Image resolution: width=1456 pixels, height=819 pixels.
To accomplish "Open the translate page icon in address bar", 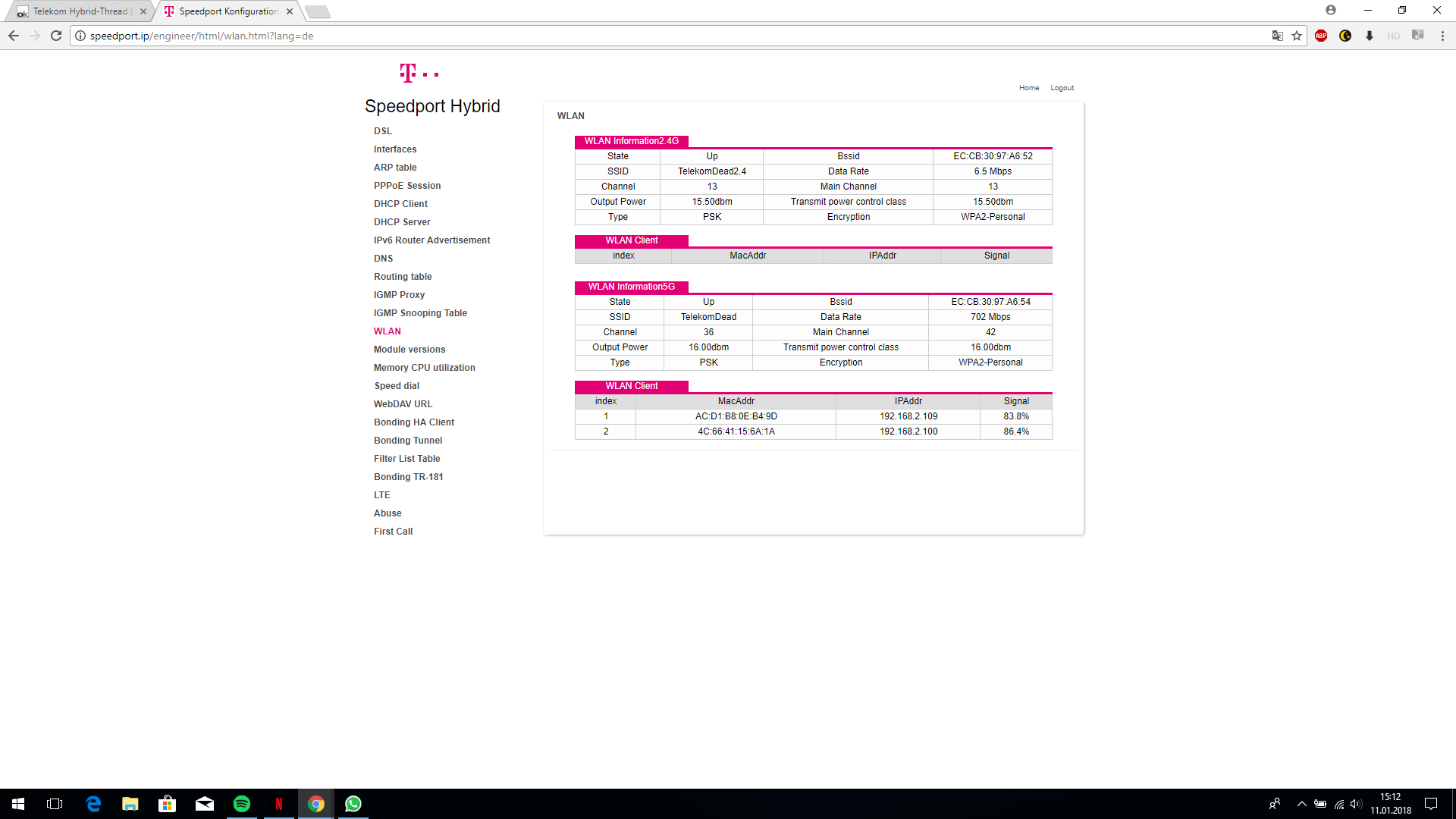I will (1278, 36).
